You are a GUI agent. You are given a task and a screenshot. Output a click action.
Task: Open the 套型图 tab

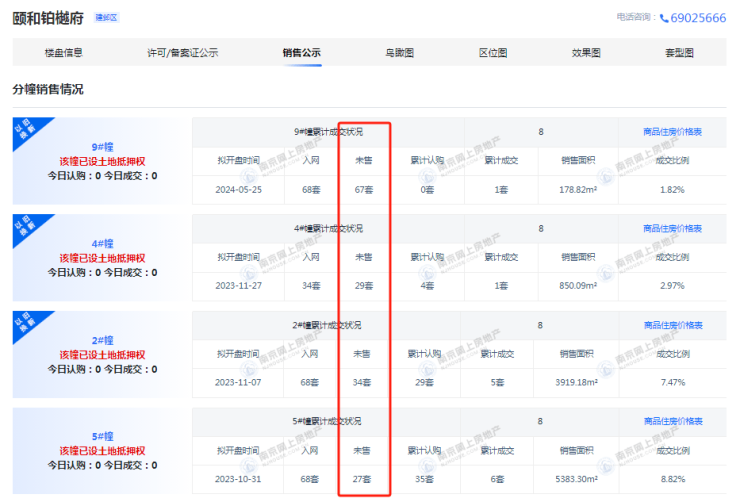coord(679,53)
